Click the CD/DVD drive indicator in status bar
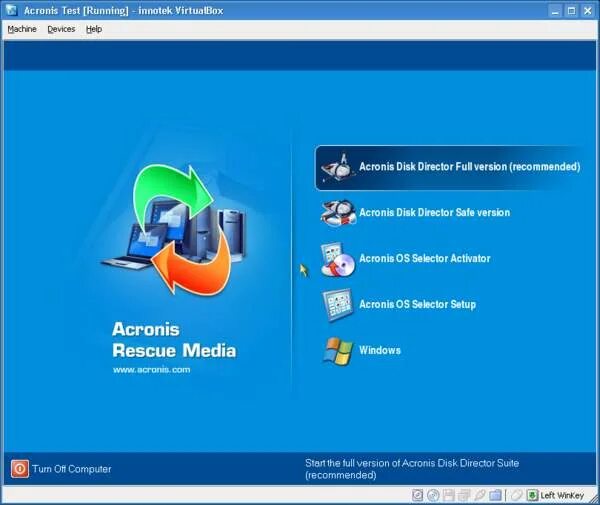600x505 pixels. point(433,495)
